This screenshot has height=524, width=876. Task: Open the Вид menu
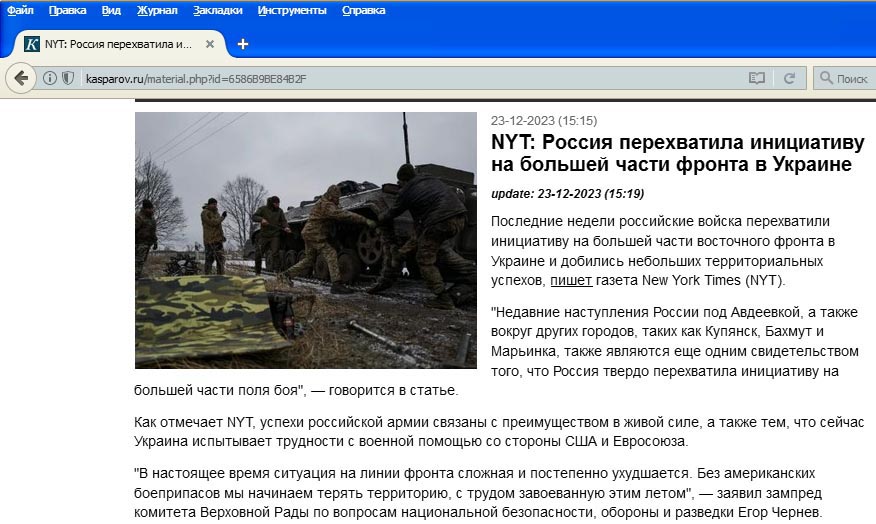pos(111,10)
